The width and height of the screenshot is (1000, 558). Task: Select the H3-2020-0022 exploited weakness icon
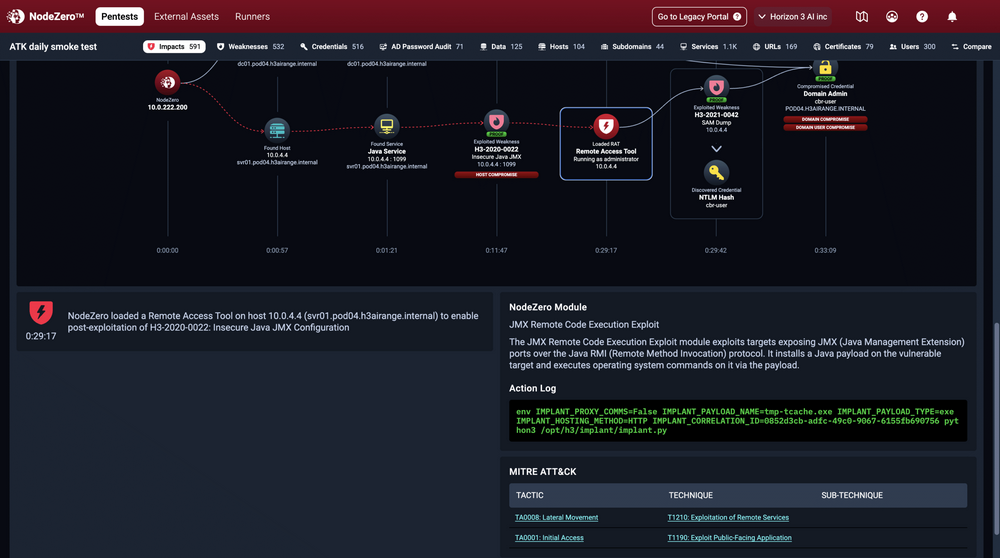[496, 122]
